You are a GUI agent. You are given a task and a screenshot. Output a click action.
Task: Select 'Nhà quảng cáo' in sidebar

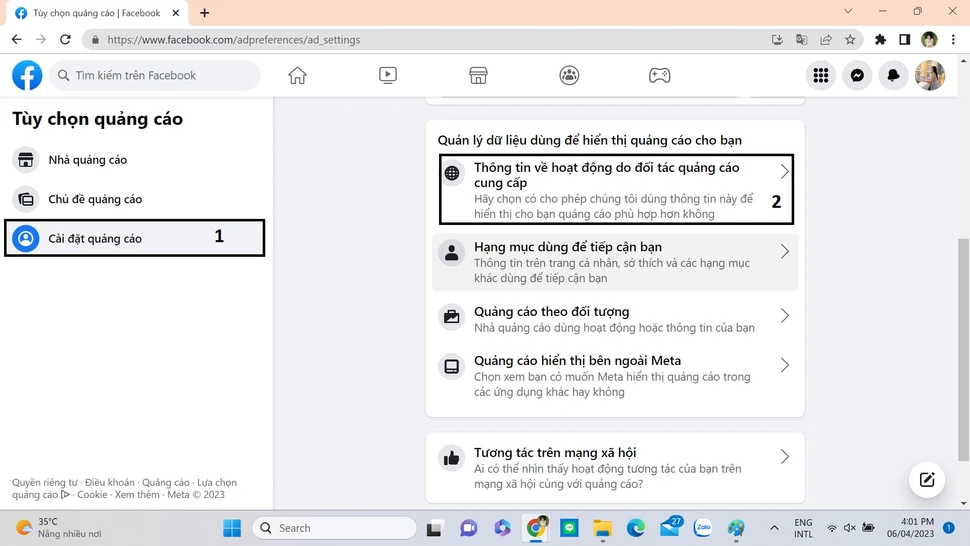click(88, 160)
